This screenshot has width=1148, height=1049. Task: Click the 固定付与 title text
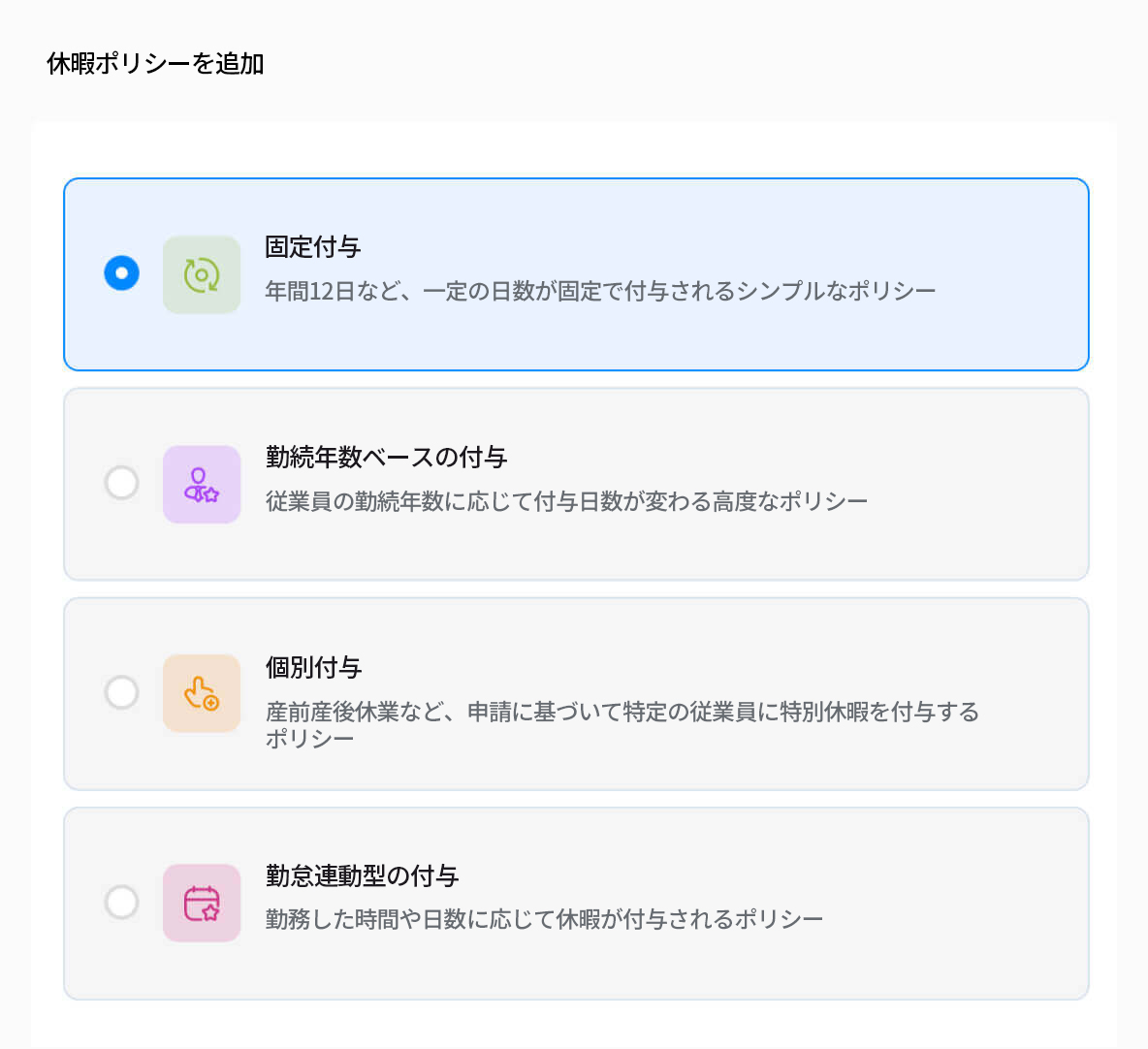click(x=310, y=248)
